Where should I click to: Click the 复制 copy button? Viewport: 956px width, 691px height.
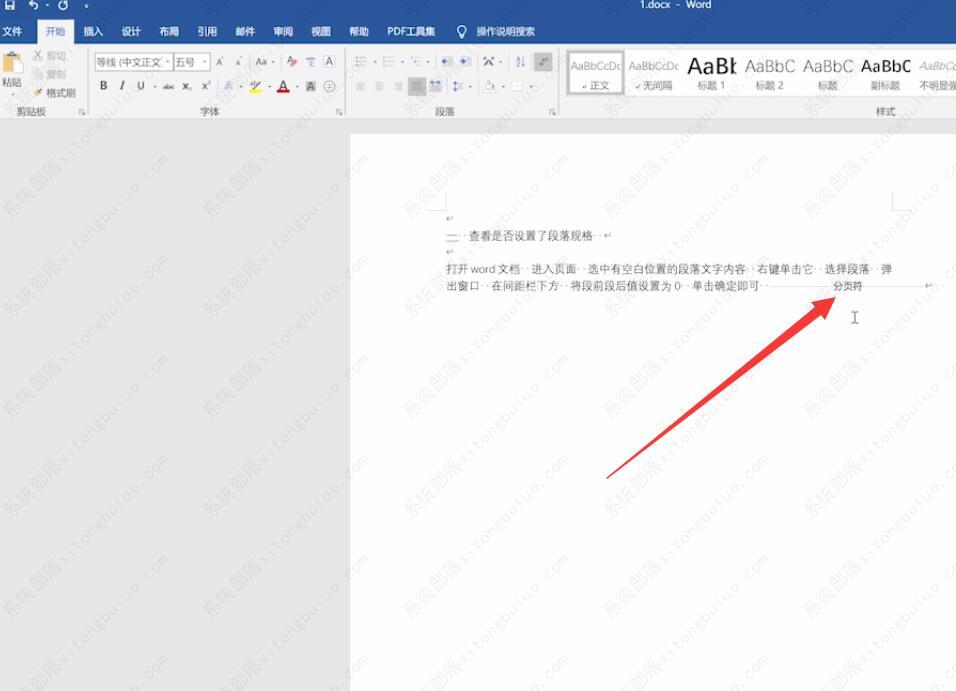[x=50, y=74]
